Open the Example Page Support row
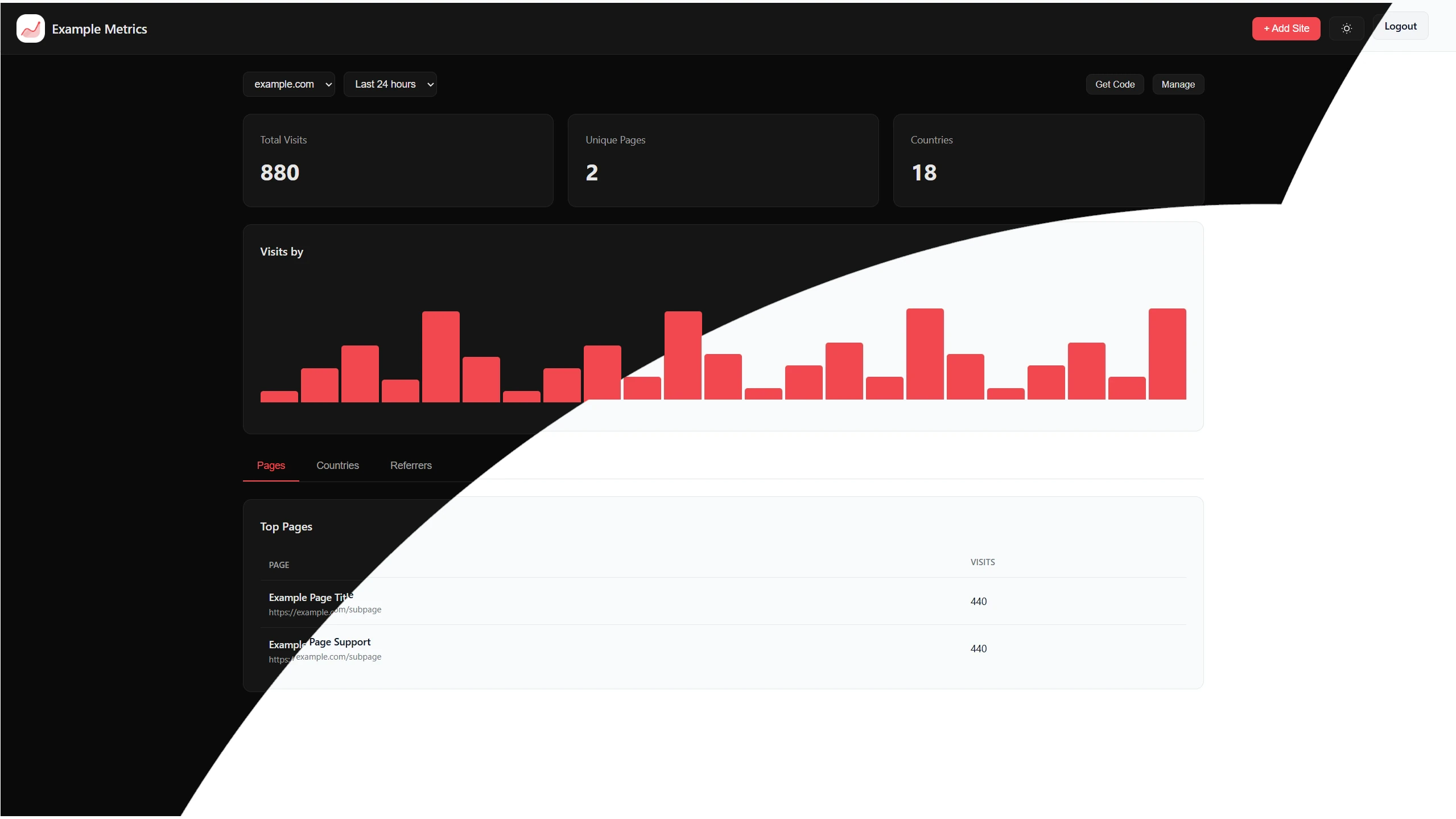Screen dimensions: 1456x819 tap(319, 644)
